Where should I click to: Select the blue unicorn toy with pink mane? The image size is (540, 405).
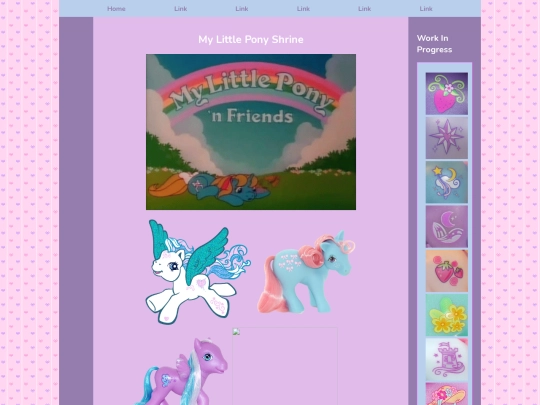tap(306, 272)
